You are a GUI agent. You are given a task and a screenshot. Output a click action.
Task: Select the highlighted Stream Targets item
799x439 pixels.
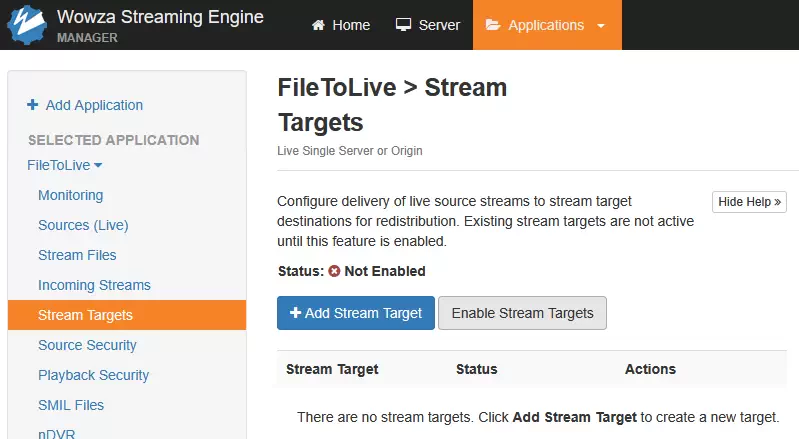(x=127, y=315)
